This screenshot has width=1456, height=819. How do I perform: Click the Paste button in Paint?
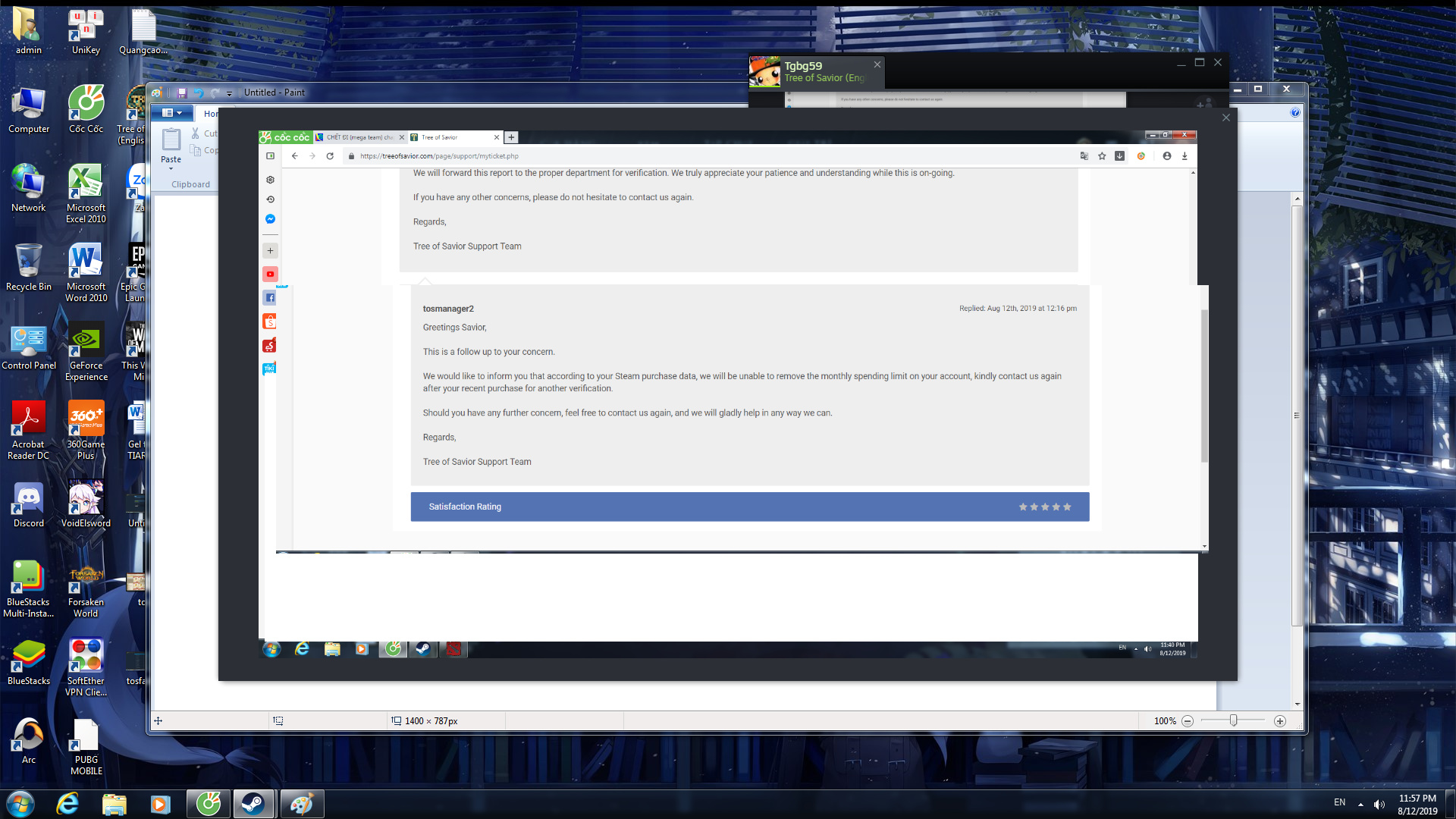point(171,140)
